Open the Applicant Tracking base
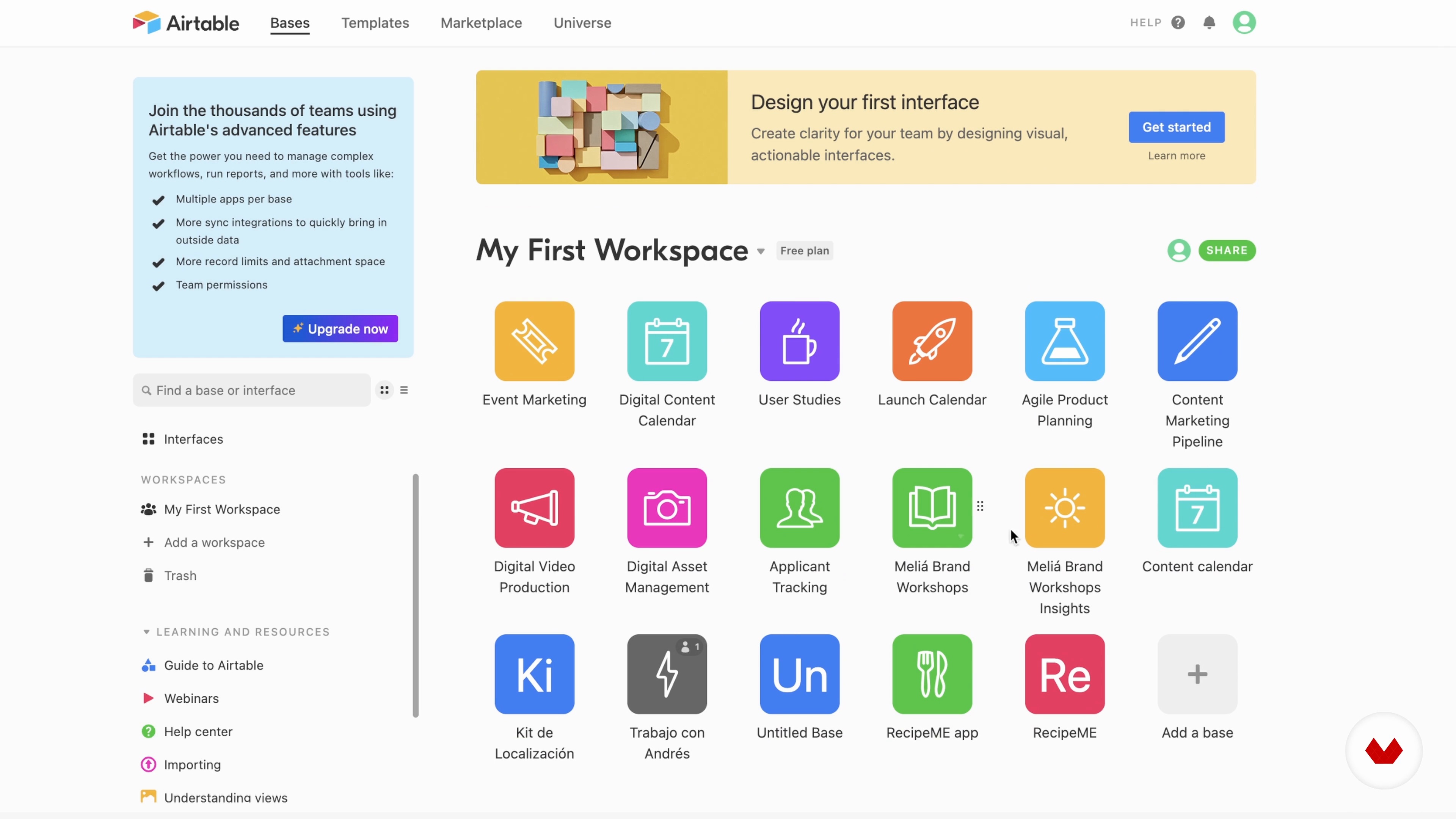This screenshot has width=1456, height=819. tap(799, 508)
